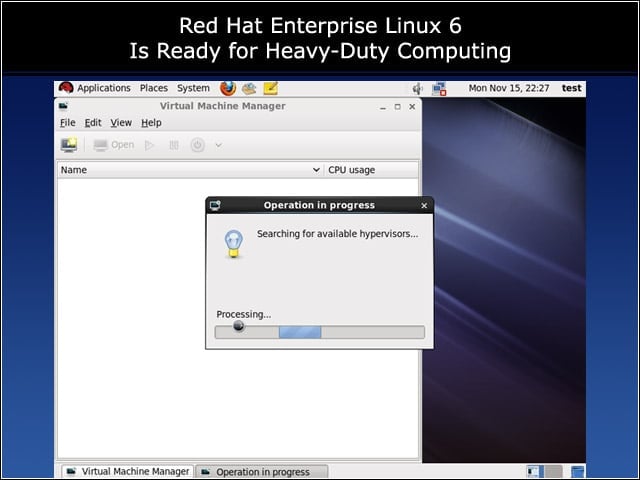Click the clock showing Mon Nov 15, 22:27

(x=509, y=88)
